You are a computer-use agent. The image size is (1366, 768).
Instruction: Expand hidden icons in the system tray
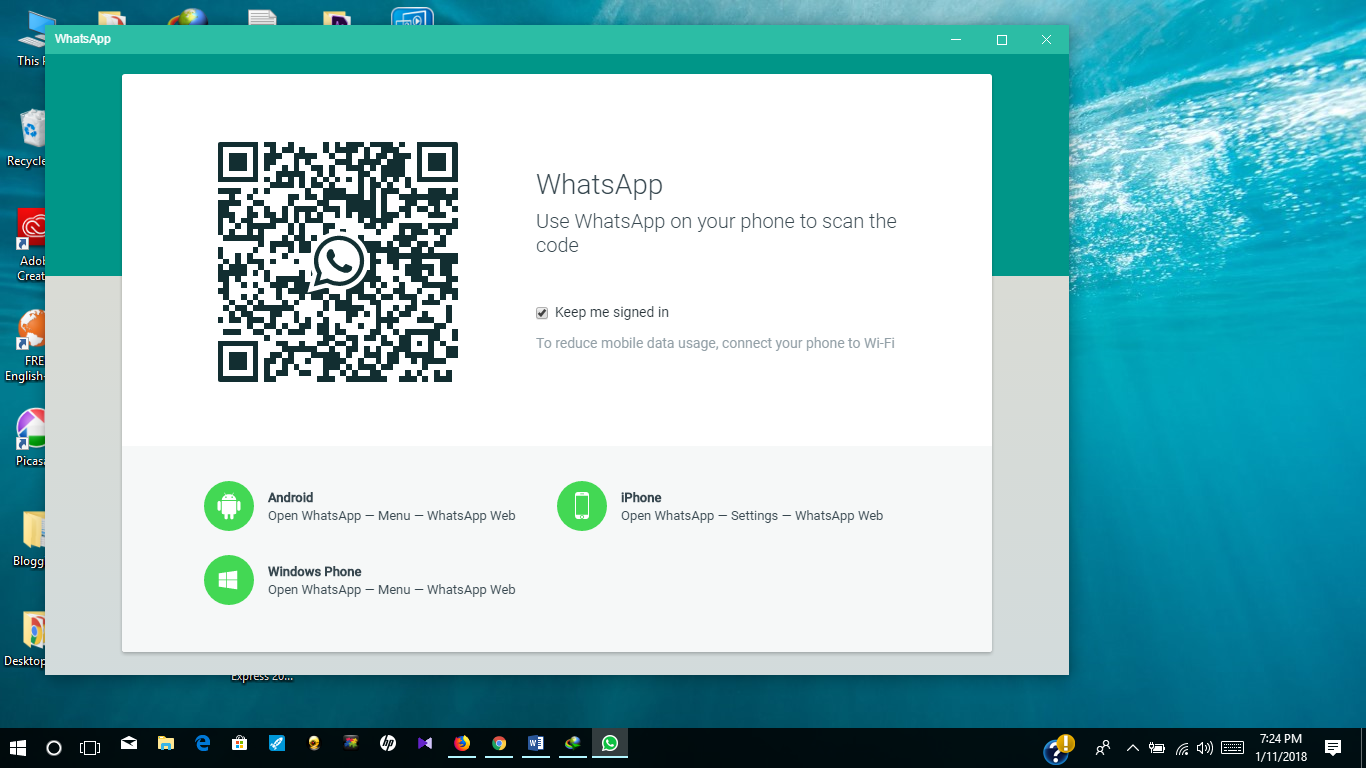click(1133, 747)
